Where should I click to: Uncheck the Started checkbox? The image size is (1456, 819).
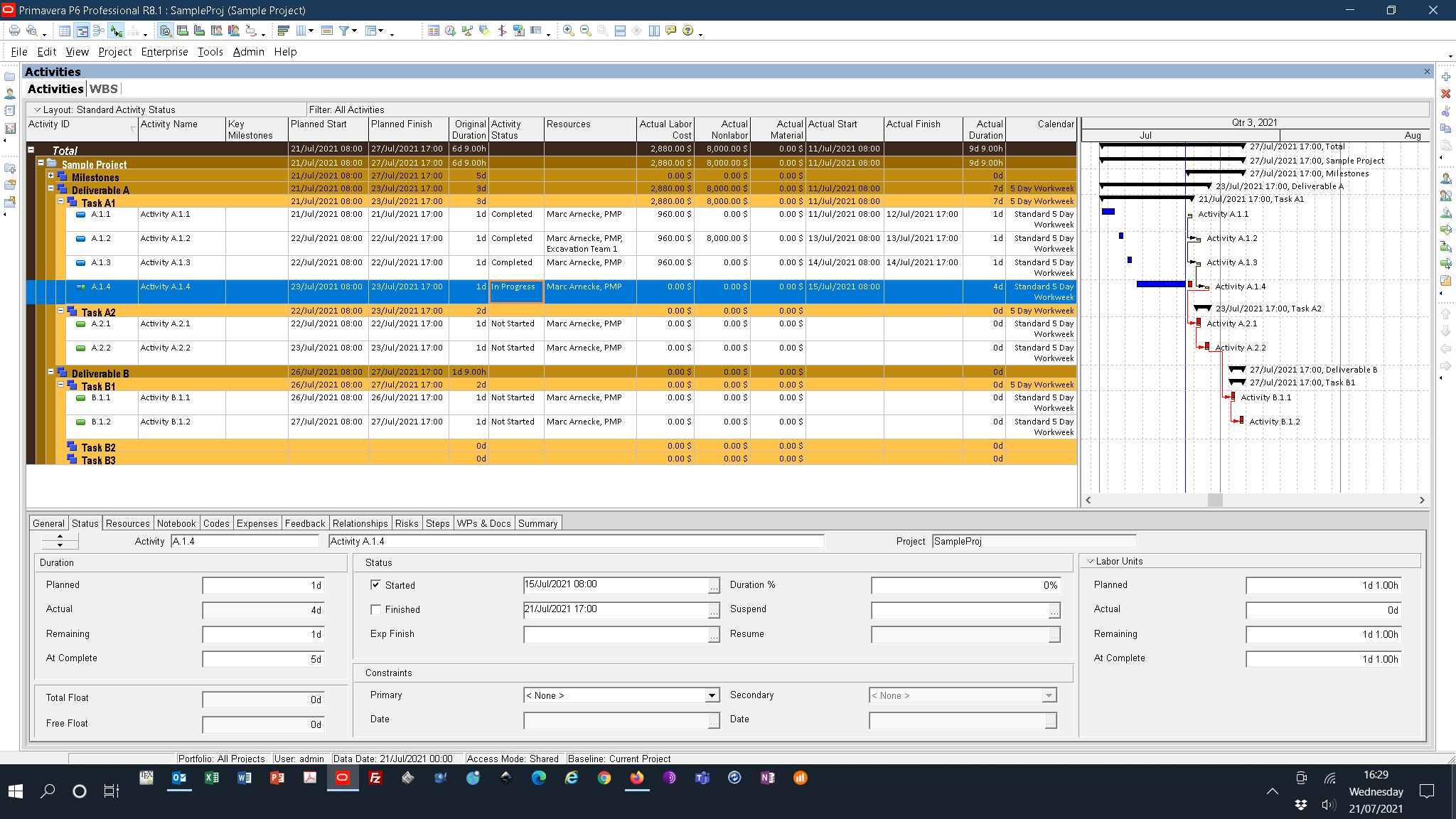375,584
